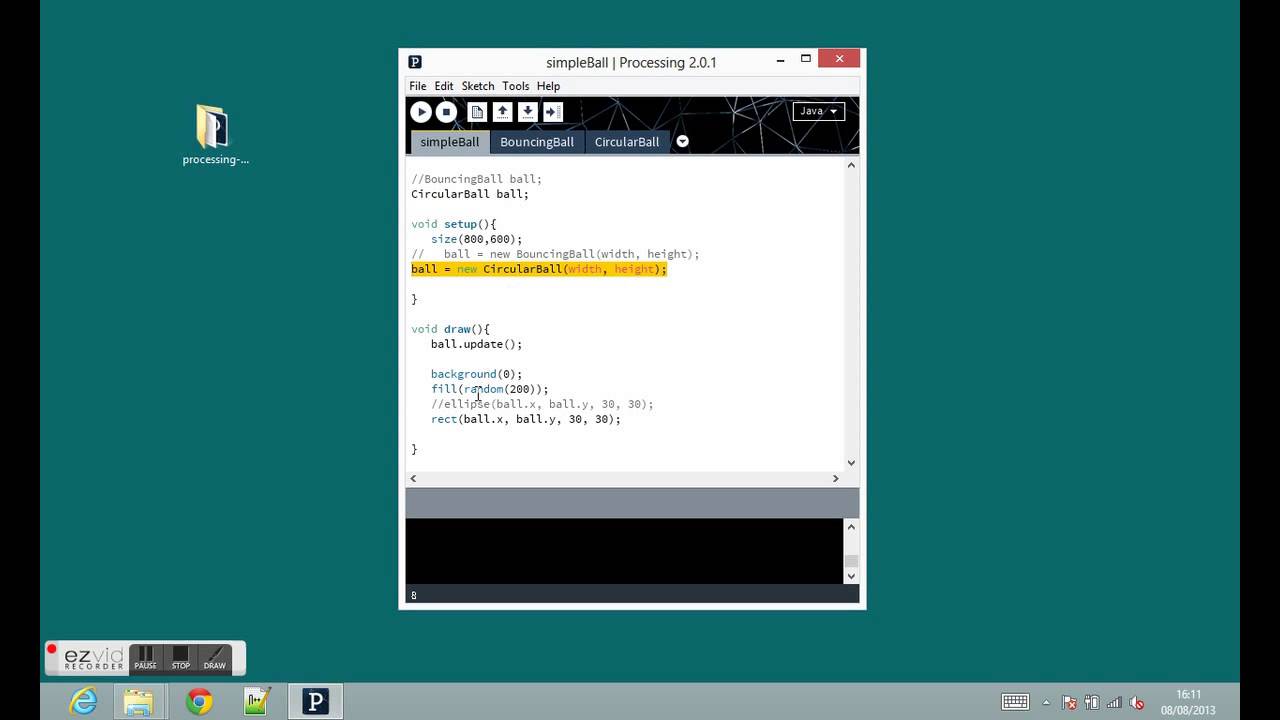Create a new sketch from the toolbar
Screen dimensions: 1280x720
(477, 112)
